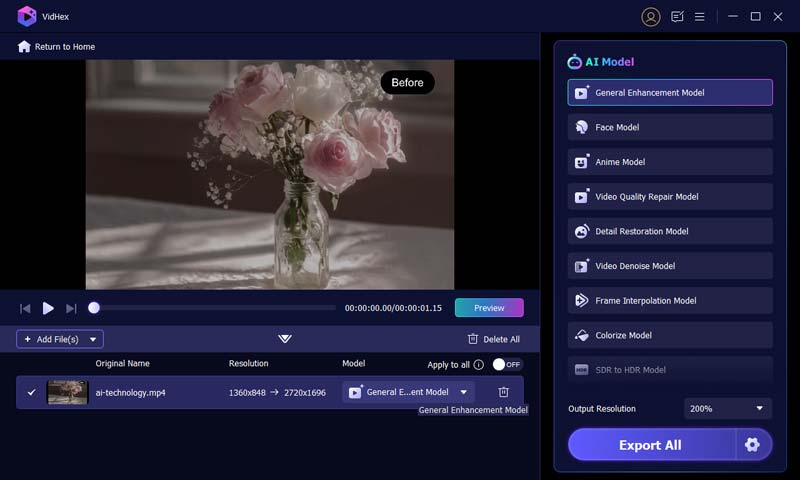Viewport: 800px width, 480px height.
Task: Click the Anime Model smiley icon
Action: 582,162
